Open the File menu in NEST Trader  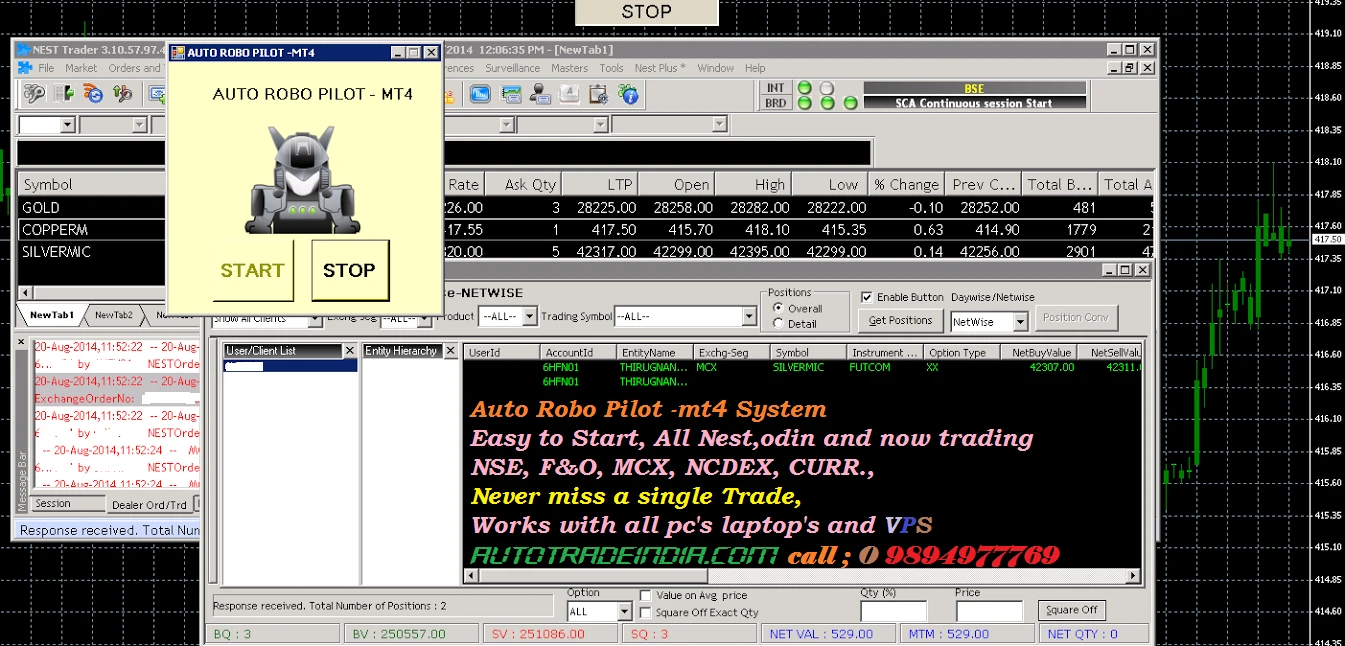[x=46, y=68]
